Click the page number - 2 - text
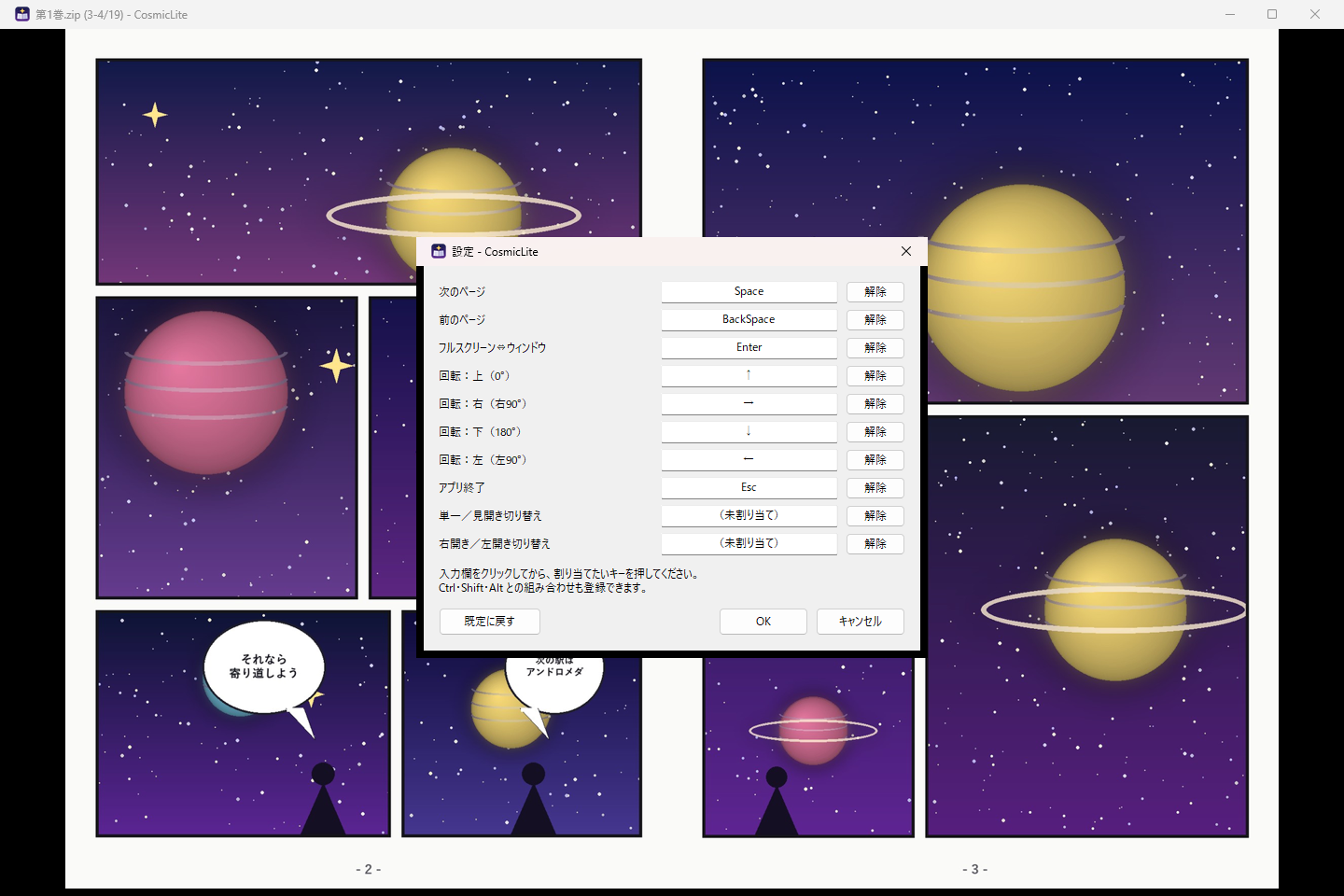1344x896 pixels. 369,869
